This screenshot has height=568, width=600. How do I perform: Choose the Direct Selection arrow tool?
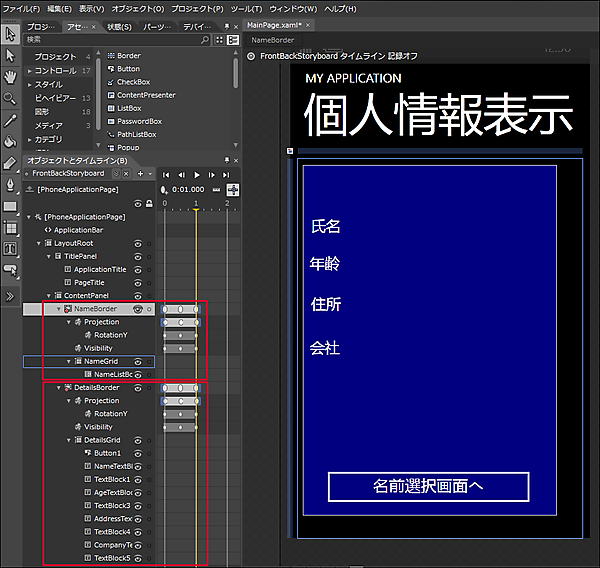point(10,55)
